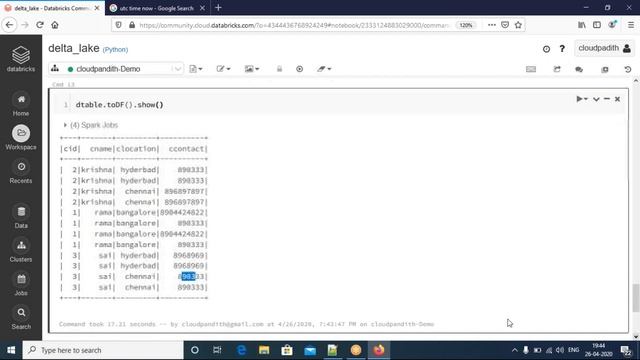Click the Windows taskbar search box

coord(103,350)
